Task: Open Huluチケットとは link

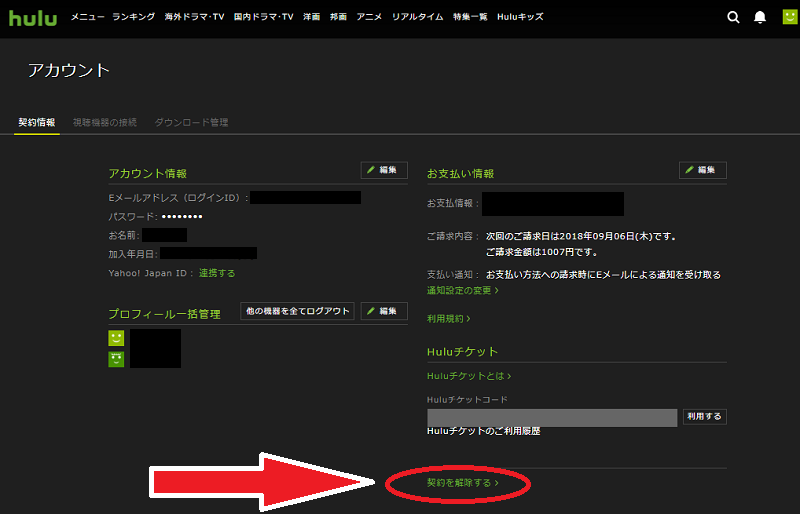Action: (x=469, y=376)
